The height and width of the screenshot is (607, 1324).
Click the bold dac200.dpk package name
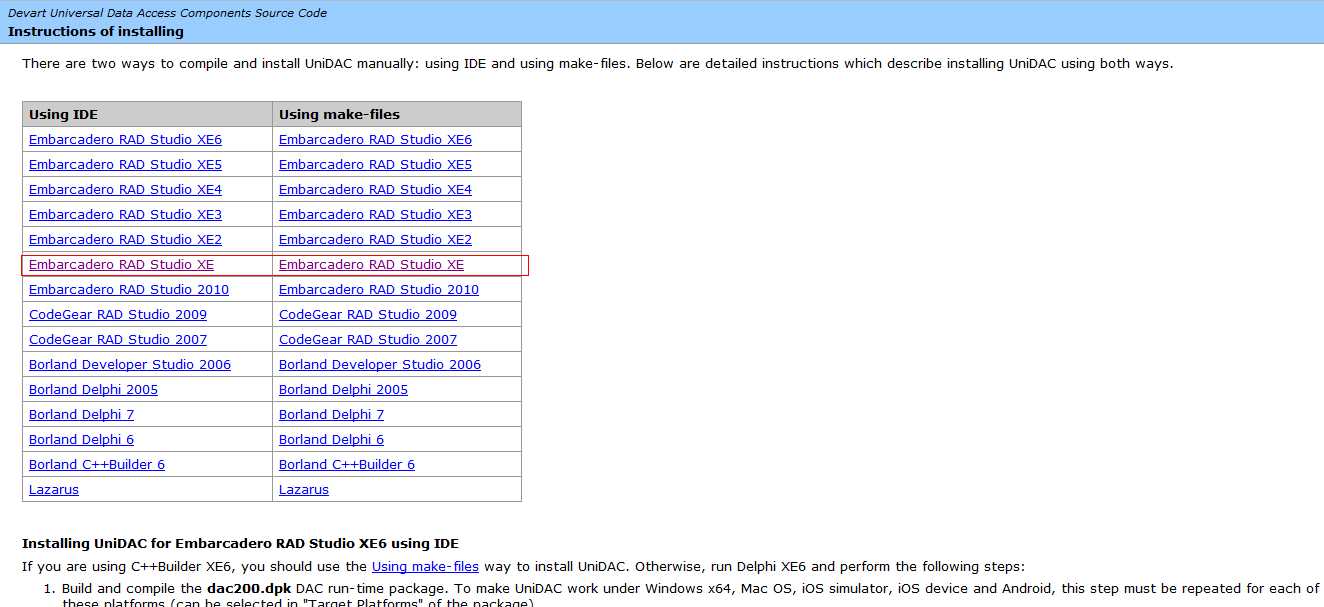pyautogui.click(x=249, y=588)
